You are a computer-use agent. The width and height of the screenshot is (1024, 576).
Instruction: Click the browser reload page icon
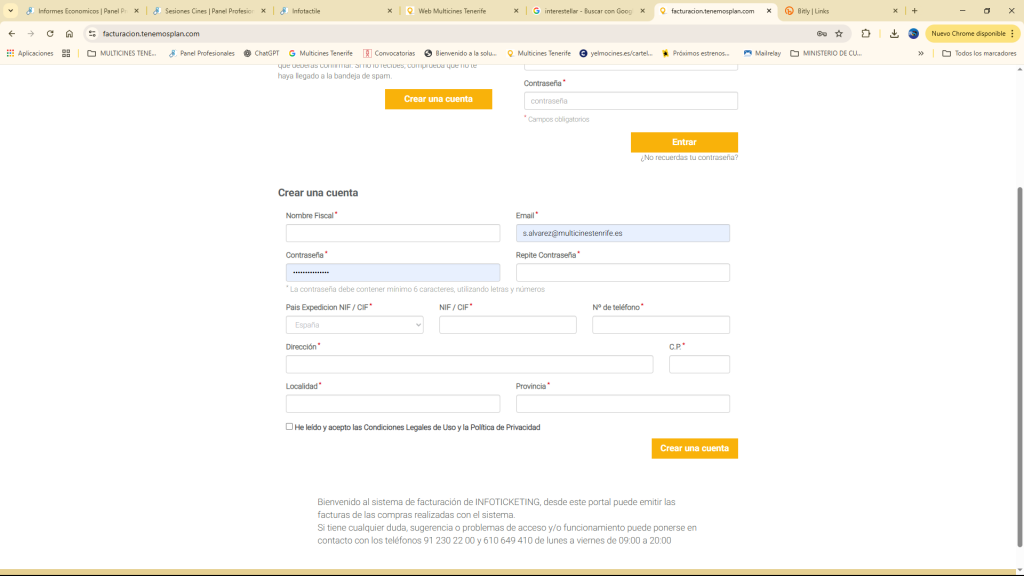(x=50, y=33)
